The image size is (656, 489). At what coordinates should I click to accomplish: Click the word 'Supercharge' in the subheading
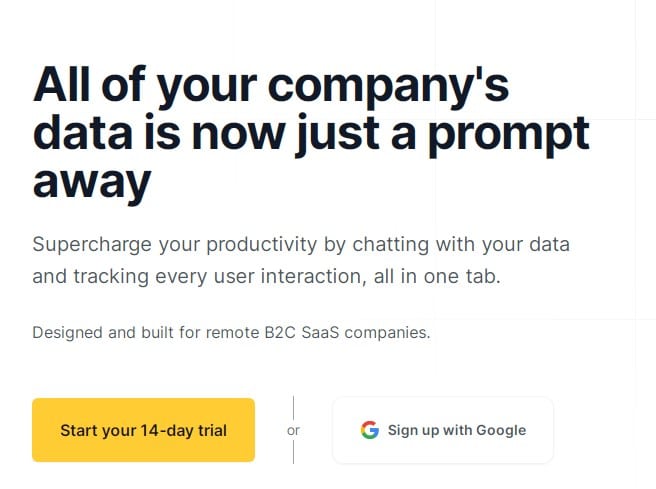92,245
